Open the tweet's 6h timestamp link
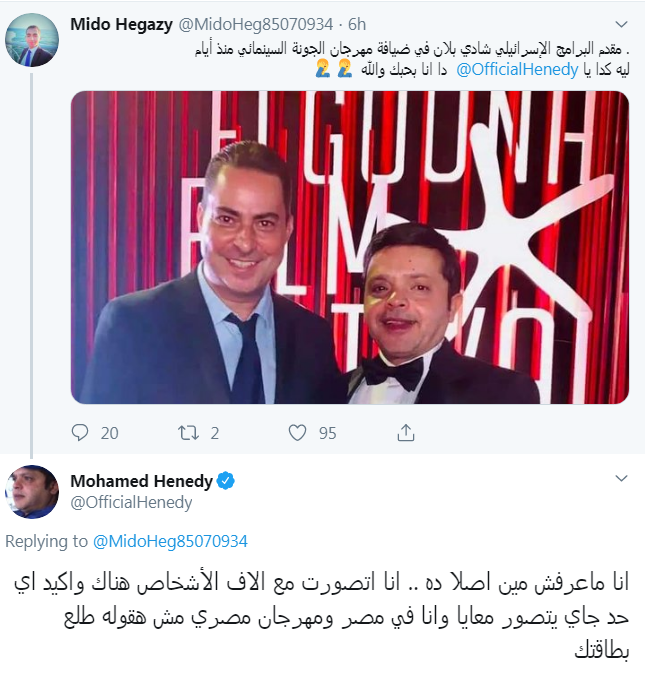Image resolution: width=645 pixels, height=685 pixels. pos(358,24)
